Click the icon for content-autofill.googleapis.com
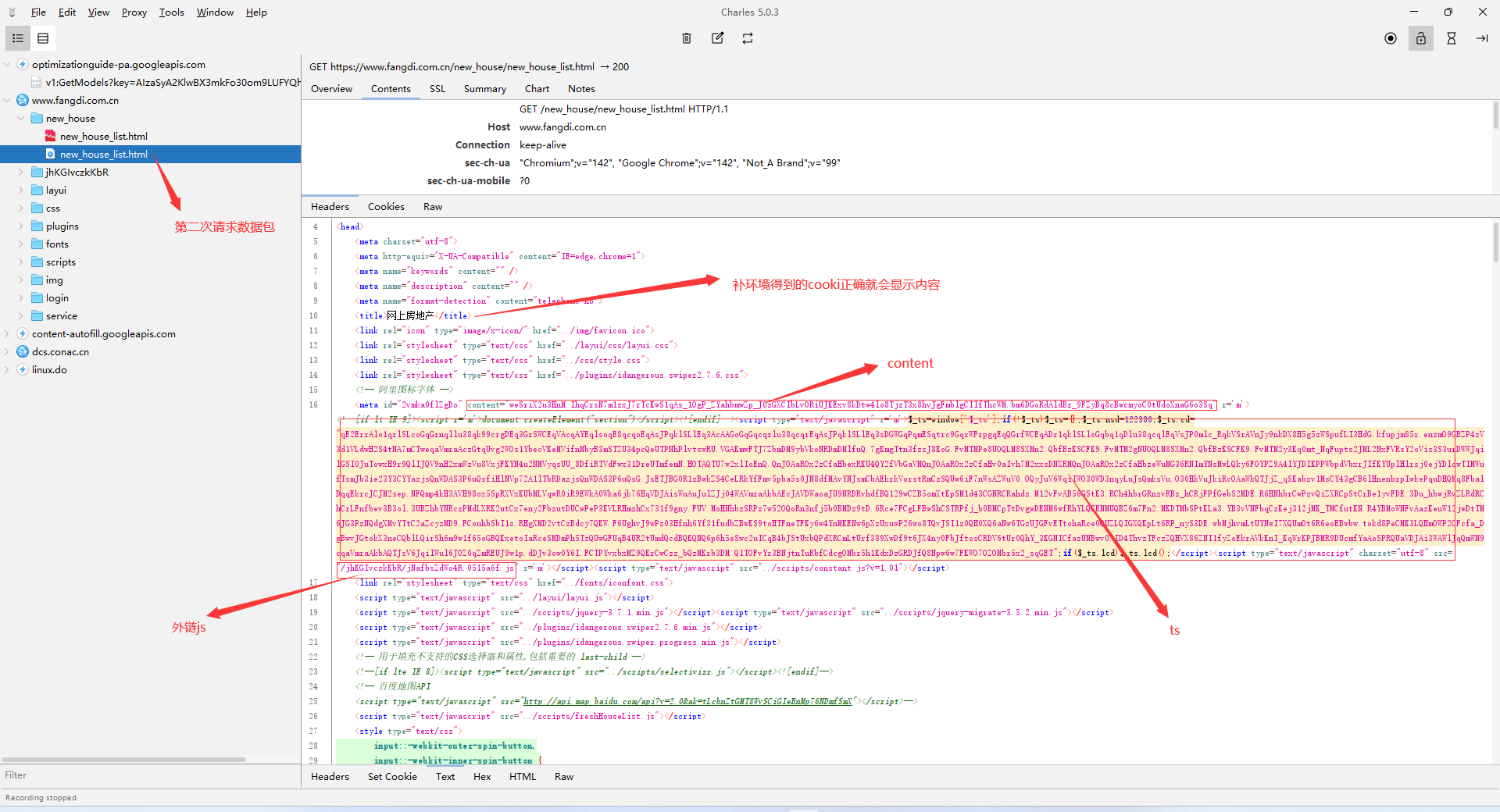Screen dimensions: 1500x812 pyautogui.click(x=23, y=333)
